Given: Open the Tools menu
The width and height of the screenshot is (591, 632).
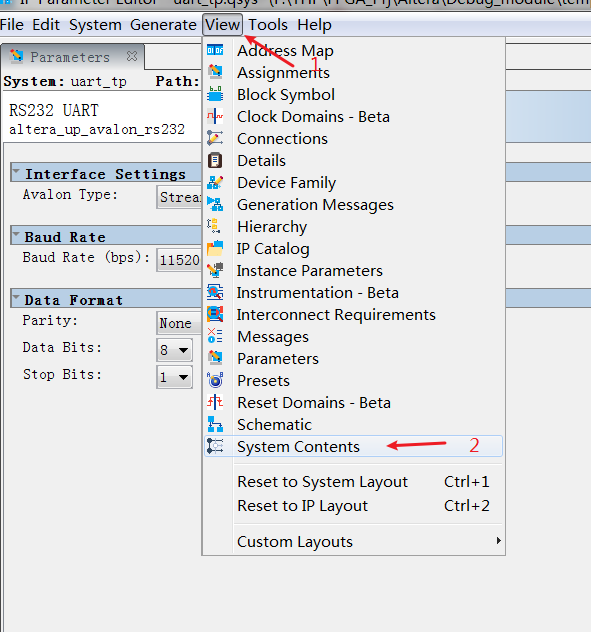Looking at the screenshot, I should coord(268,25).
